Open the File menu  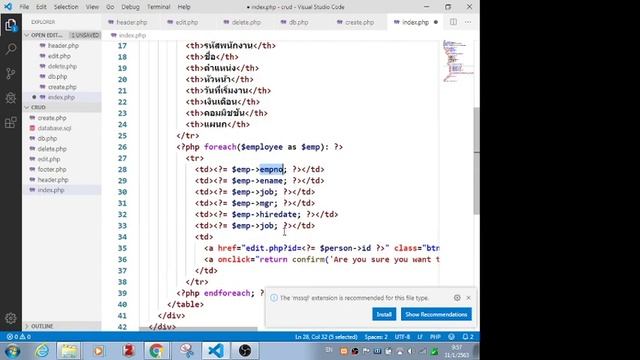click(24, 7)
